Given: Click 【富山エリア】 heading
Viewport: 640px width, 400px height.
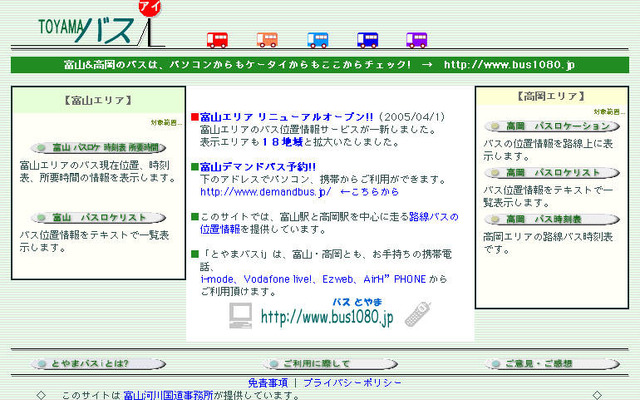Looking at the screenshot, I should tap(98, 100).
